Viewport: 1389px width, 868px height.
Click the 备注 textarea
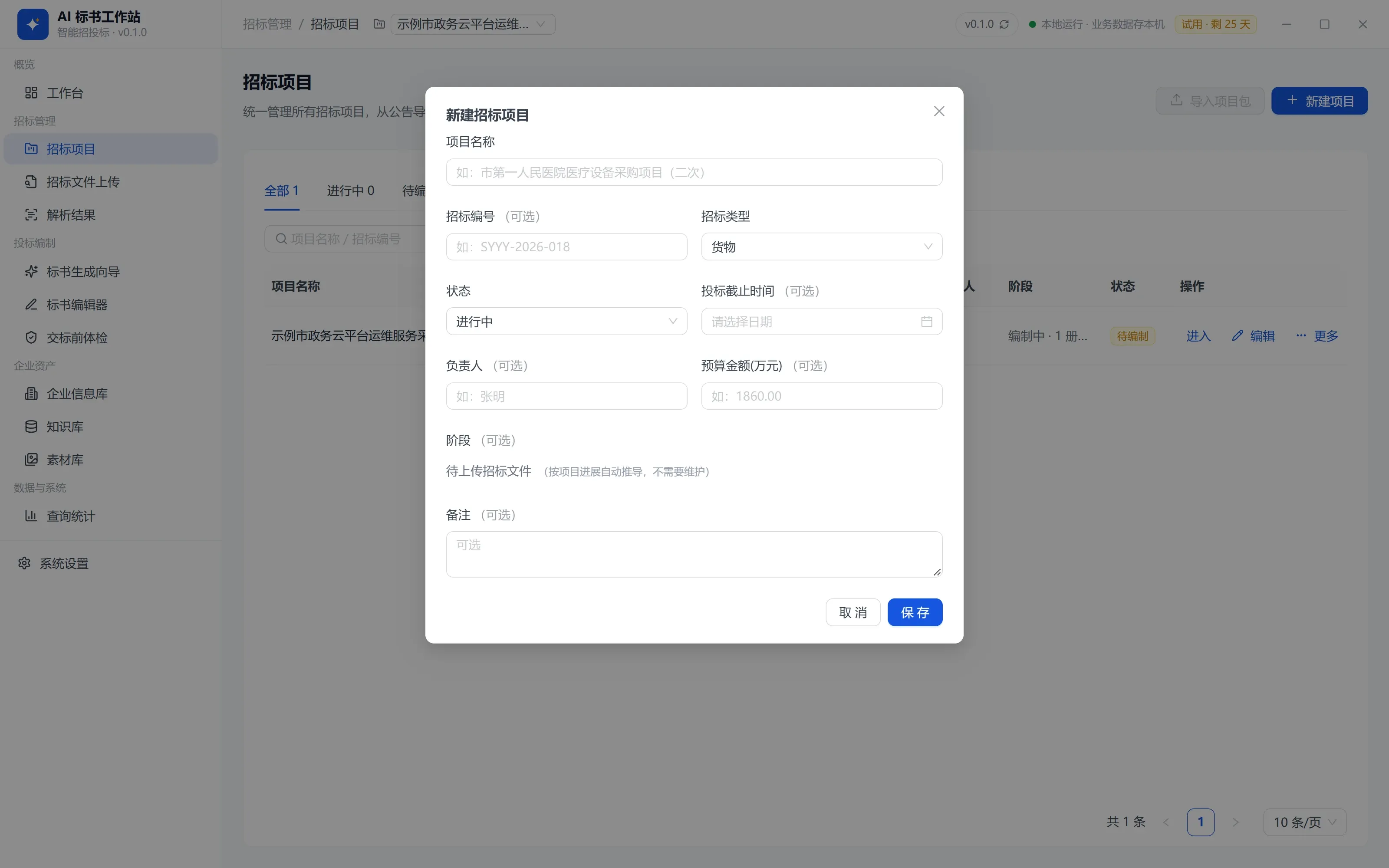coord(694,554)
